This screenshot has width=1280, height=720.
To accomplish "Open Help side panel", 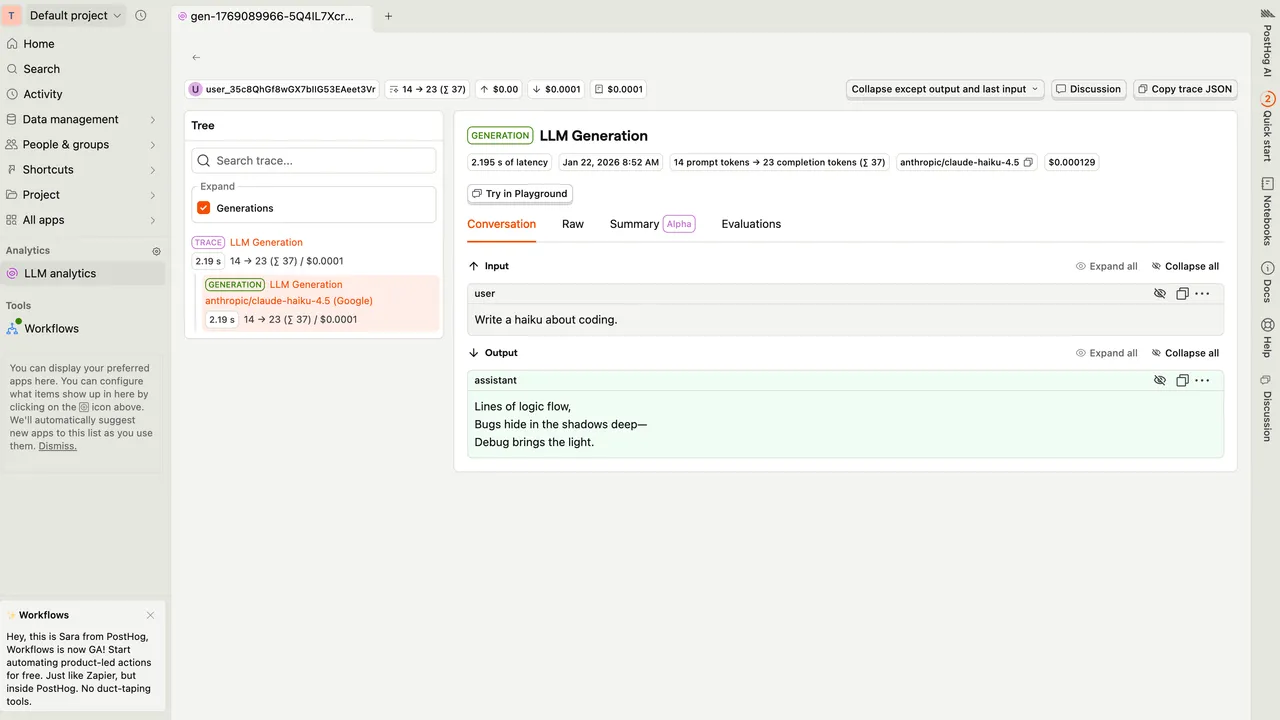I will pyautogui.click(x=1267, y=339).
